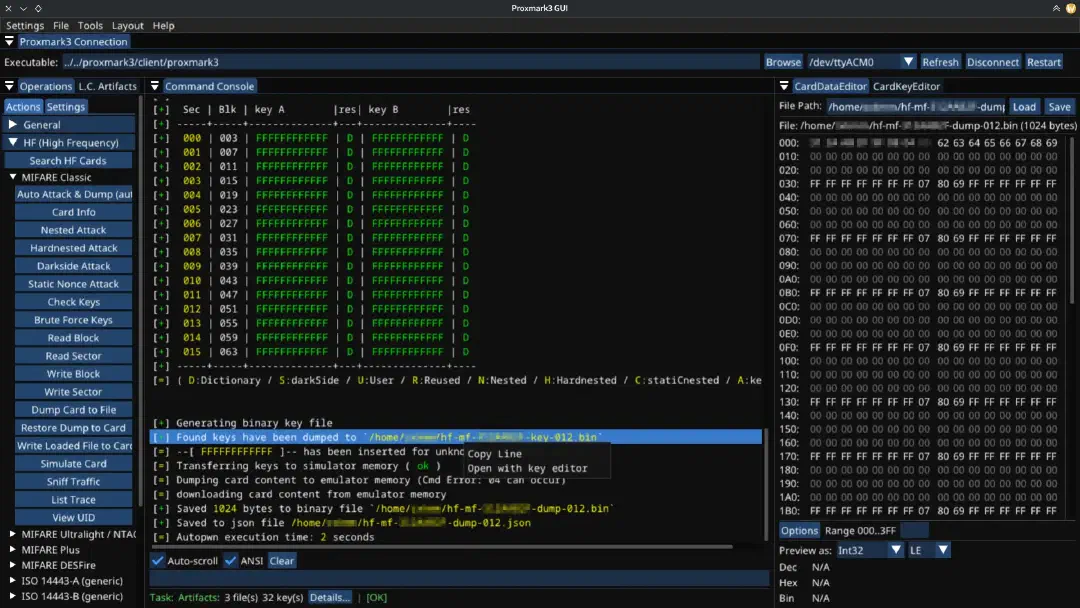This screenshot has height=608, width=1080.
Task: Choose Copy Line from context menu
Action: pyautogui.click(x=495, y=454)
